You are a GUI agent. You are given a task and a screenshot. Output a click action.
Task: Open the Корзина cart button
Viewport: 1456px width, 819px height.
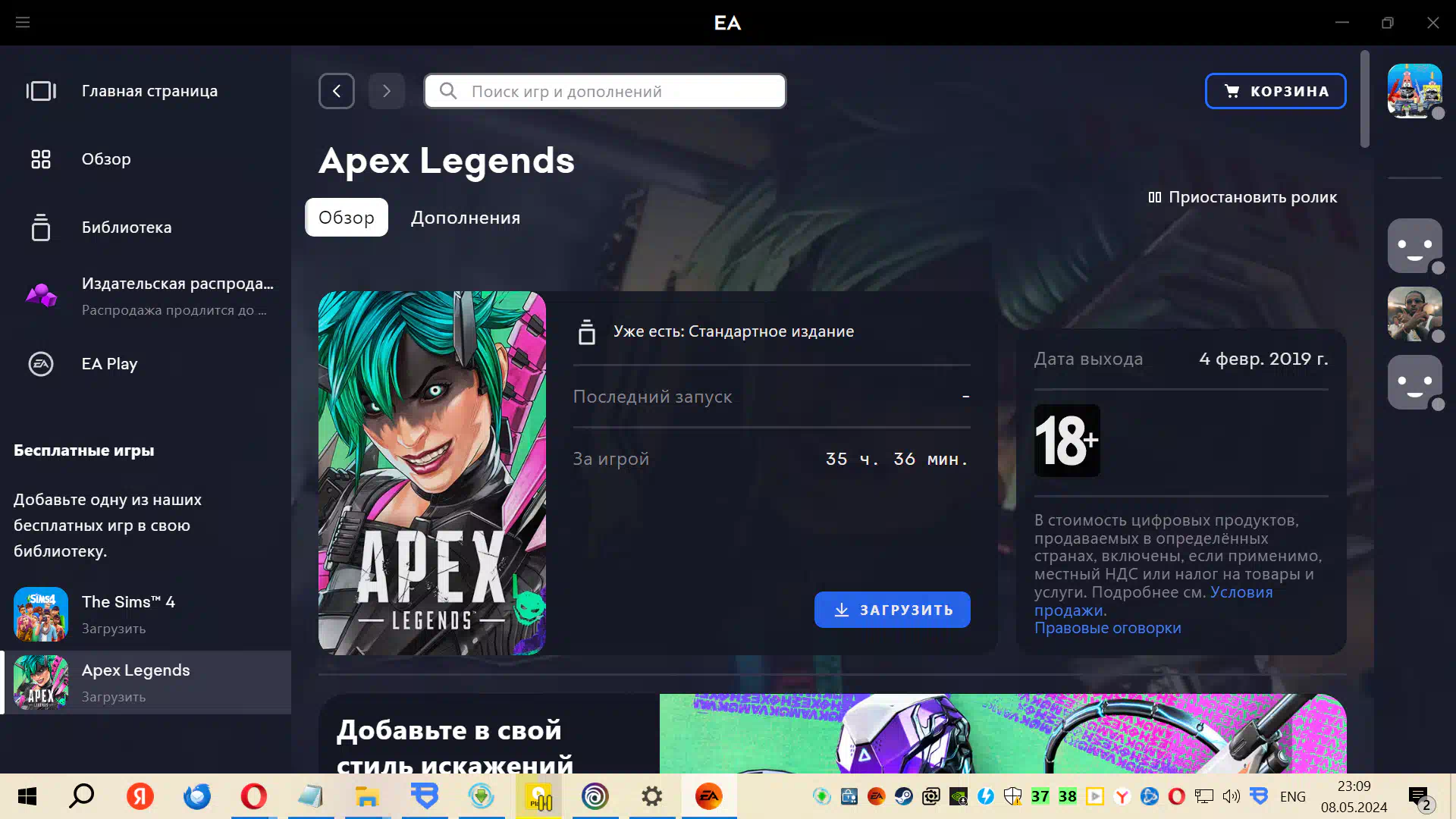click(1276, 91)
